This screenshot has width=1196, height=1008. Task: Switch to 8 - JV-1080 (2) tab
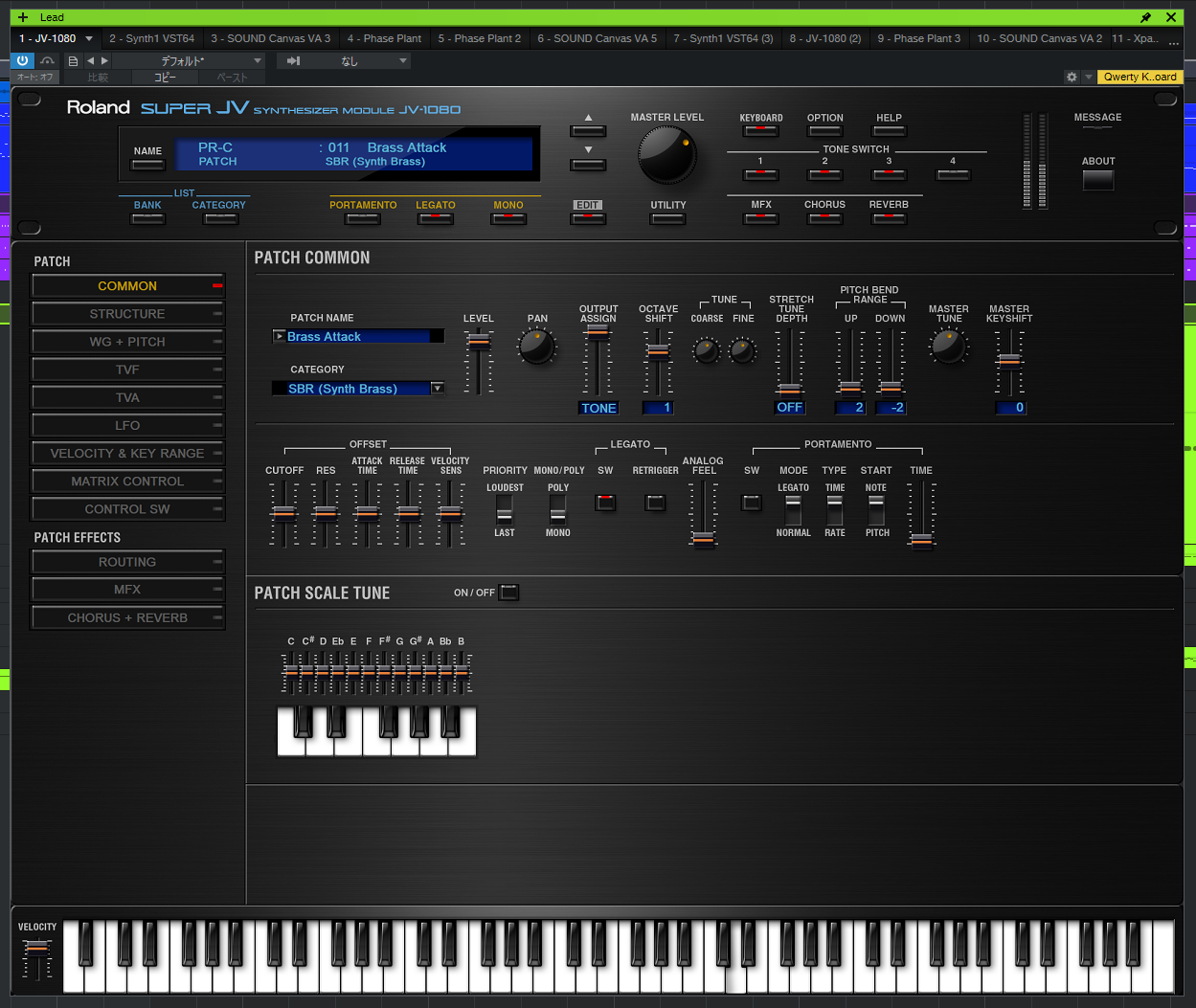pos(824,38)
